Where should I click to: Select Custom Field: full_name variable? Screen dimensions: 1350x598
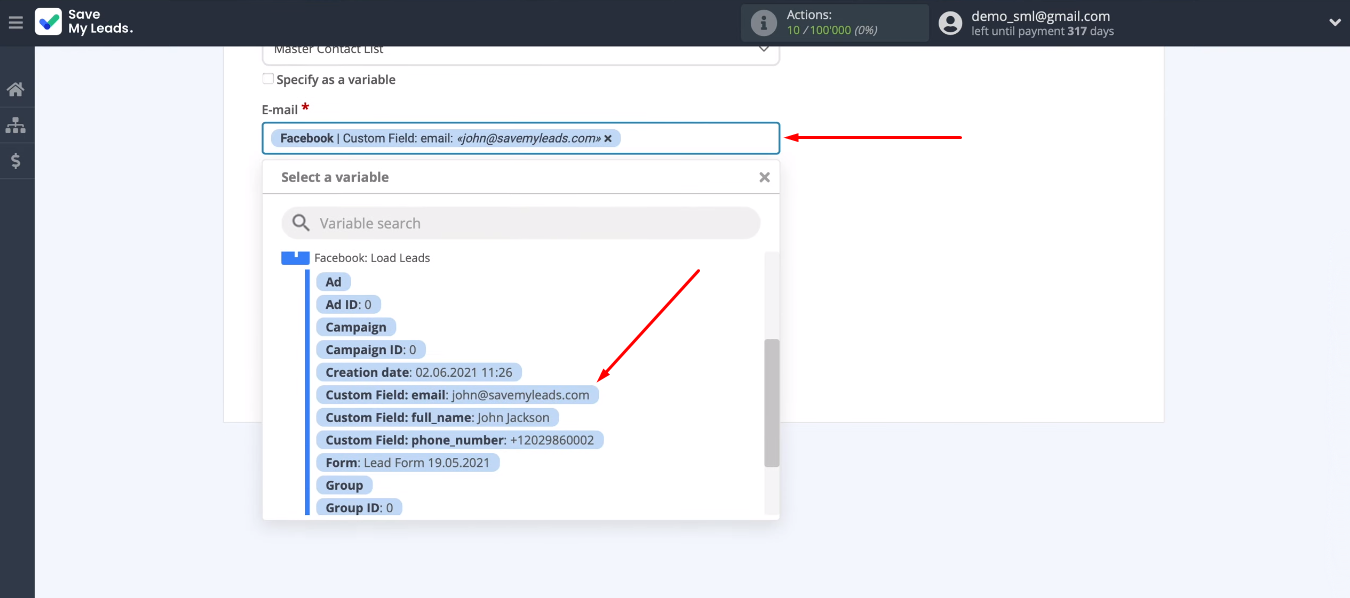[438, 417]
